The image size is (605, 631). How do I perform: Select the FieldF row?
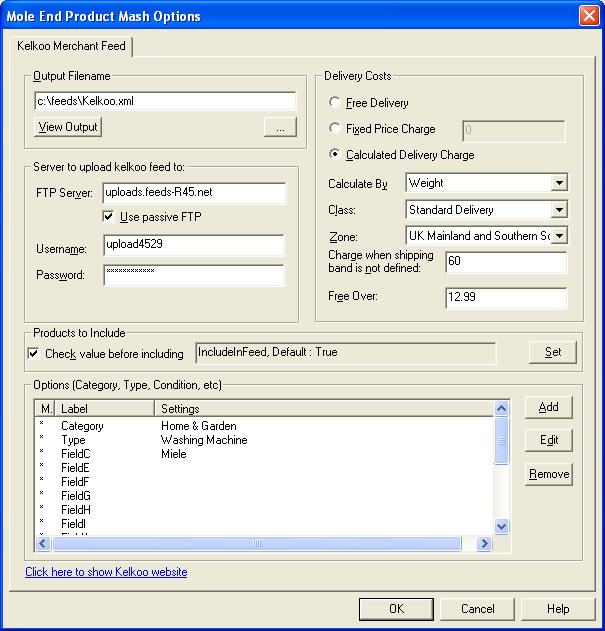coord(264,482)
